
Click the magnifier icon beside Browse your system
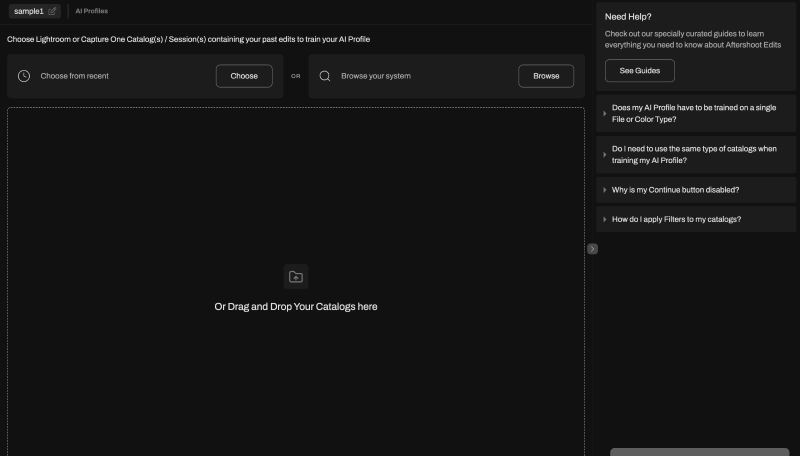[x=325, y=76]
